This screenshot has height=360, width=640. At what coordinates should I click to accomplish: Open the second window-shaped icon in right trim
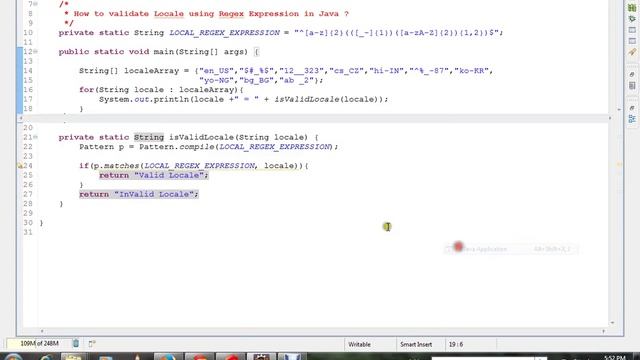(632, 41)
